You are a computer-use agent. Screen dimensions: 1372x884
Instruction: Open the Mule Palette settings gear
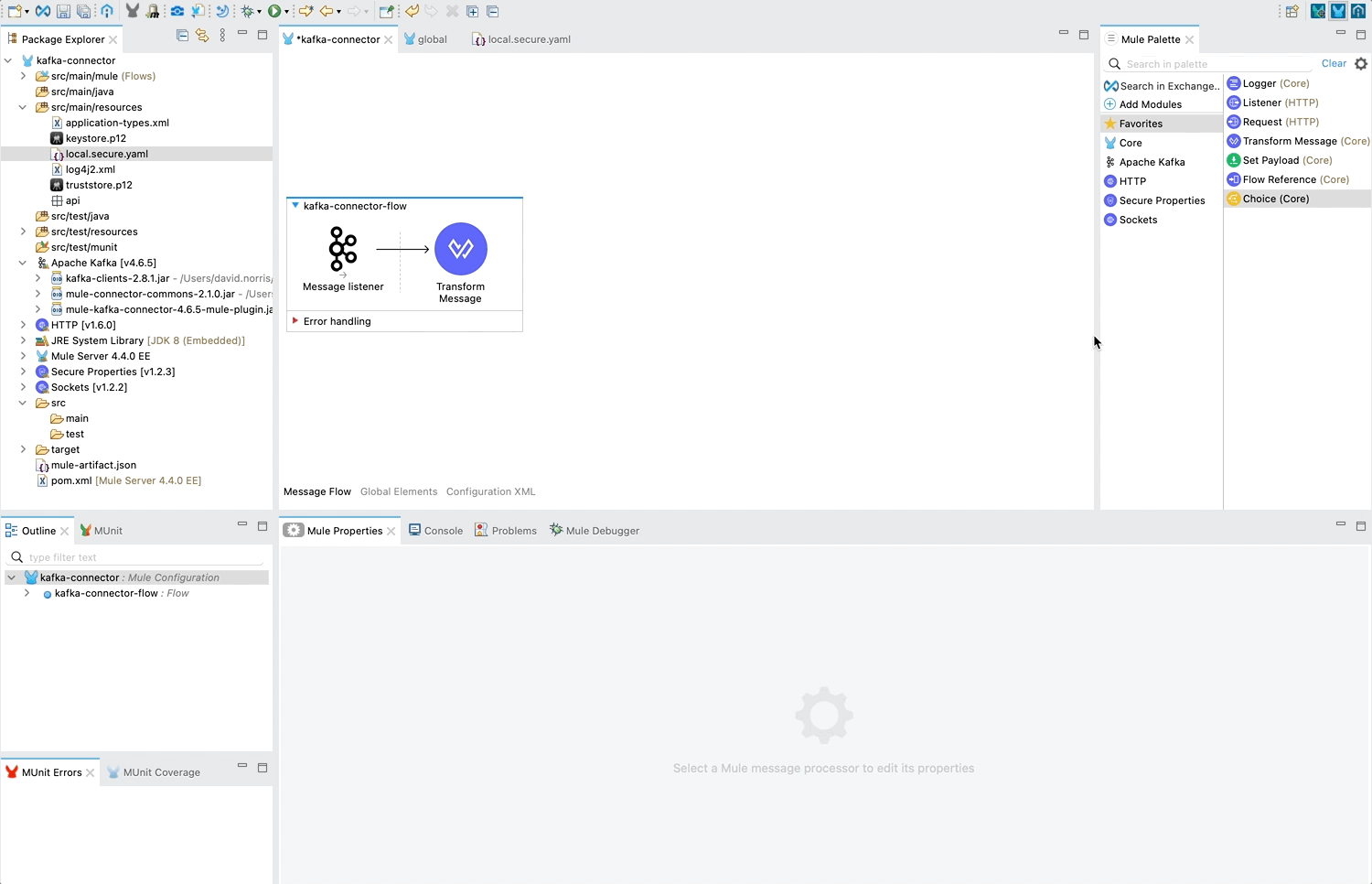pyautogui.click(x=1361, y=63)
